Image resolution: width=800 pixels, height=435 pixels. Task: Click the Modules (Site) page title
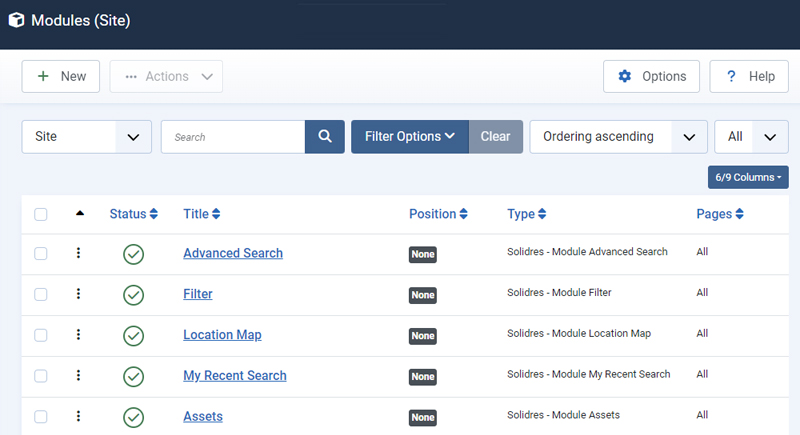(81, 20)
